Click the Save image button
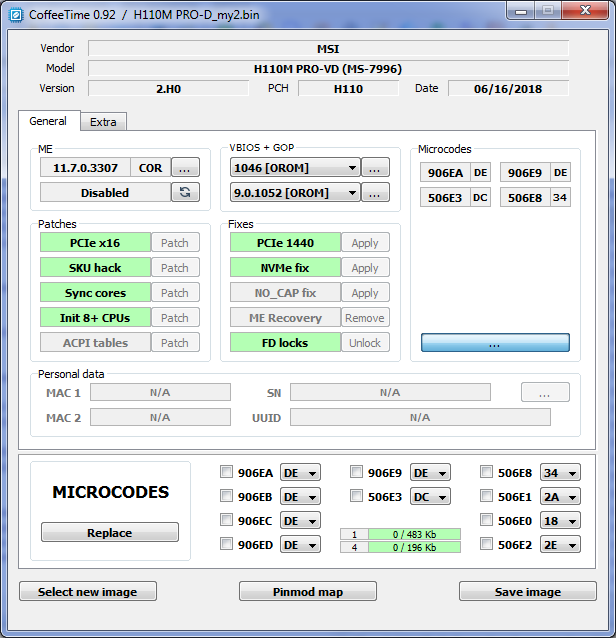This screenshot has width=616, height=638. click(x=528, y=591)
